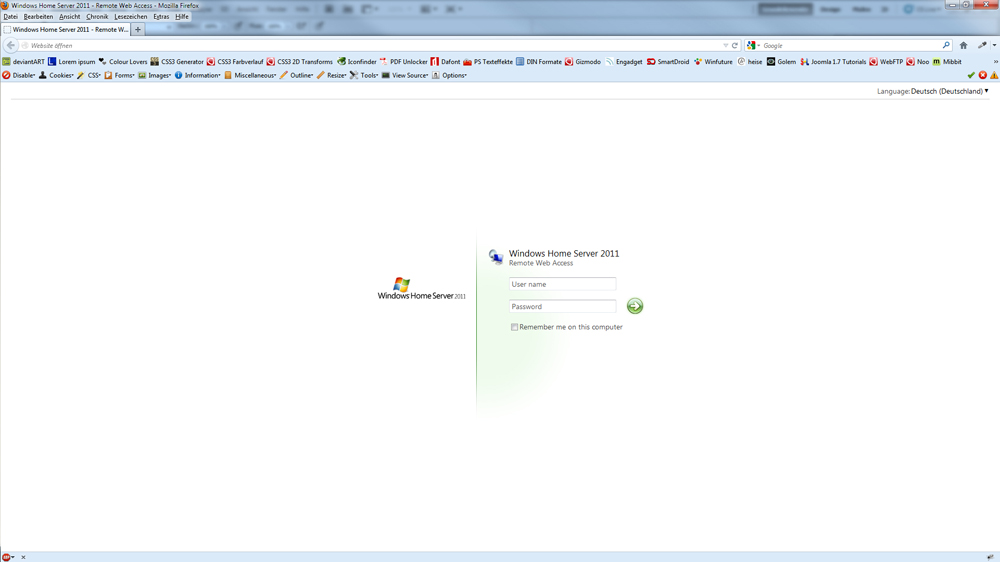Open the Joomla 1.7 Tutorials bookmark

tap(834, 62)
